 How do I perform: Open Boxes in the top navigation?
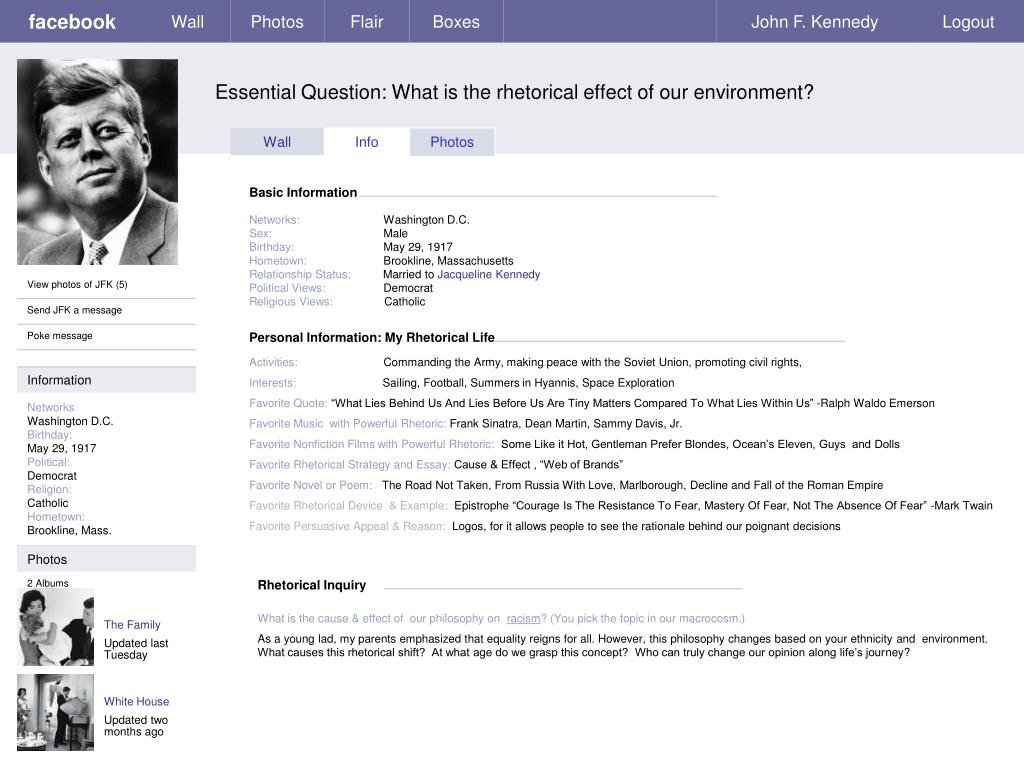point(456,22)
